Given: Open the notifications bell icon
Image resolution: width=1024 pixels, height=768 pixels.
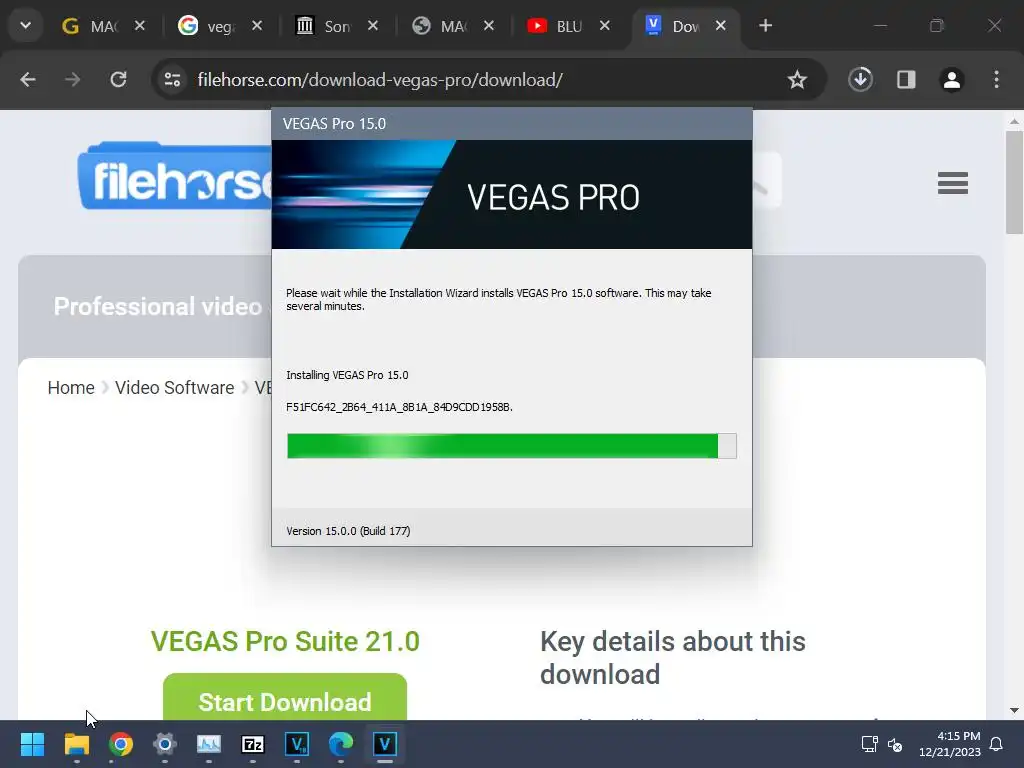Looking at the screenshot, I should 997,744.
